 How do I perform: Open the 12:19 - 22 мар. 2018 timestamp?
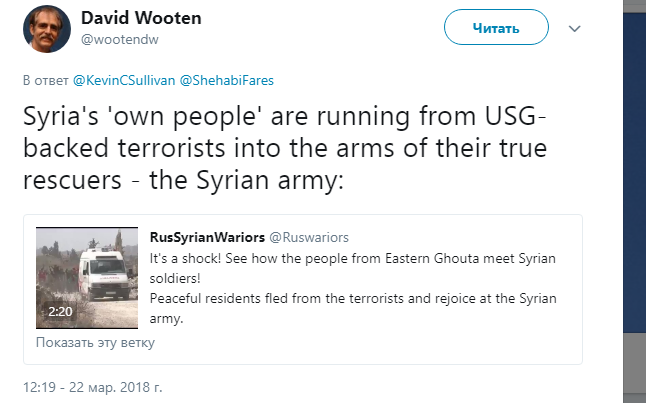(92, 384)
